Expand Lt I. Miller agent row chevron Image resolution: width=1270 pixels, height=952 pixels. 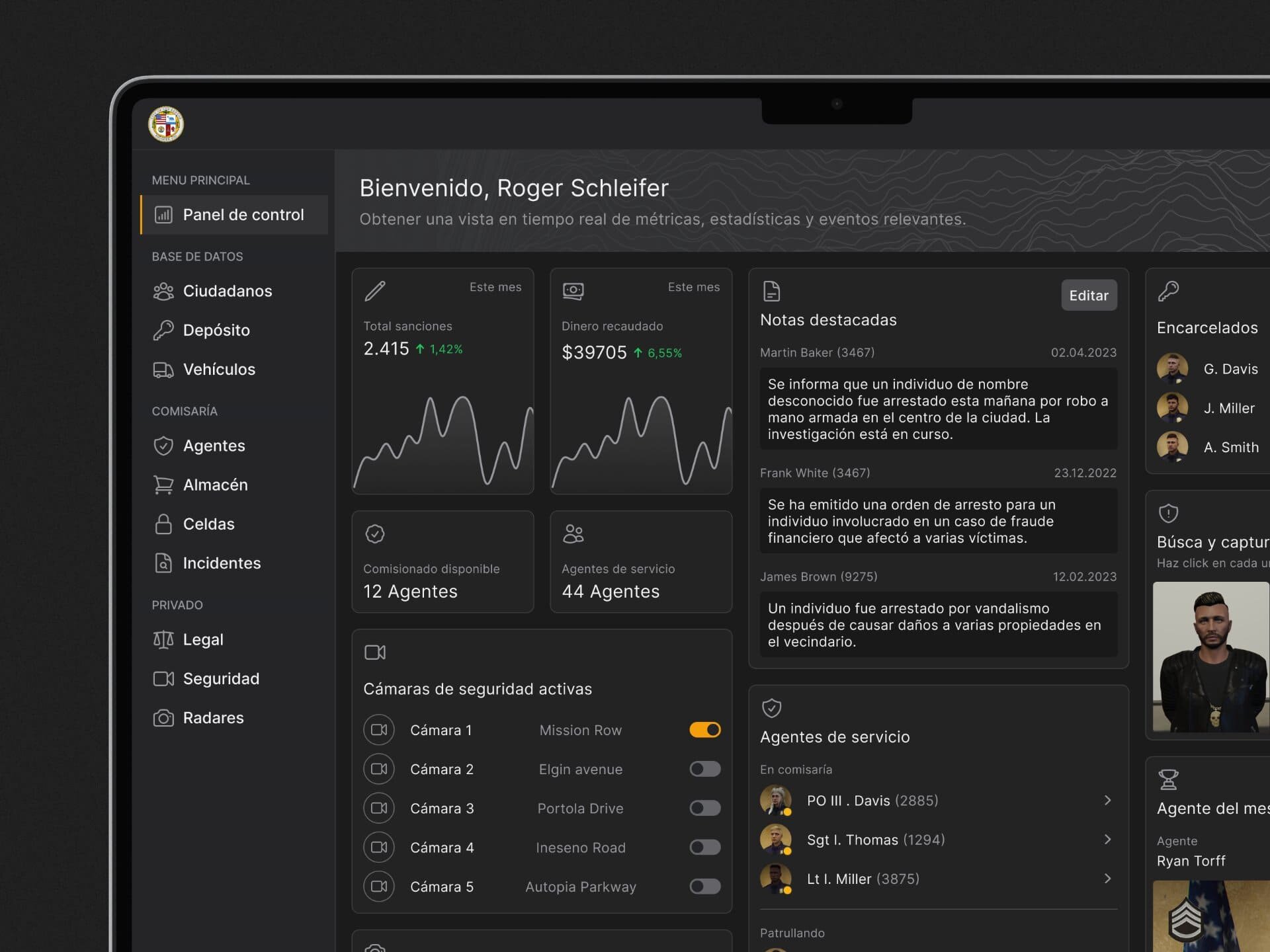1107,879
